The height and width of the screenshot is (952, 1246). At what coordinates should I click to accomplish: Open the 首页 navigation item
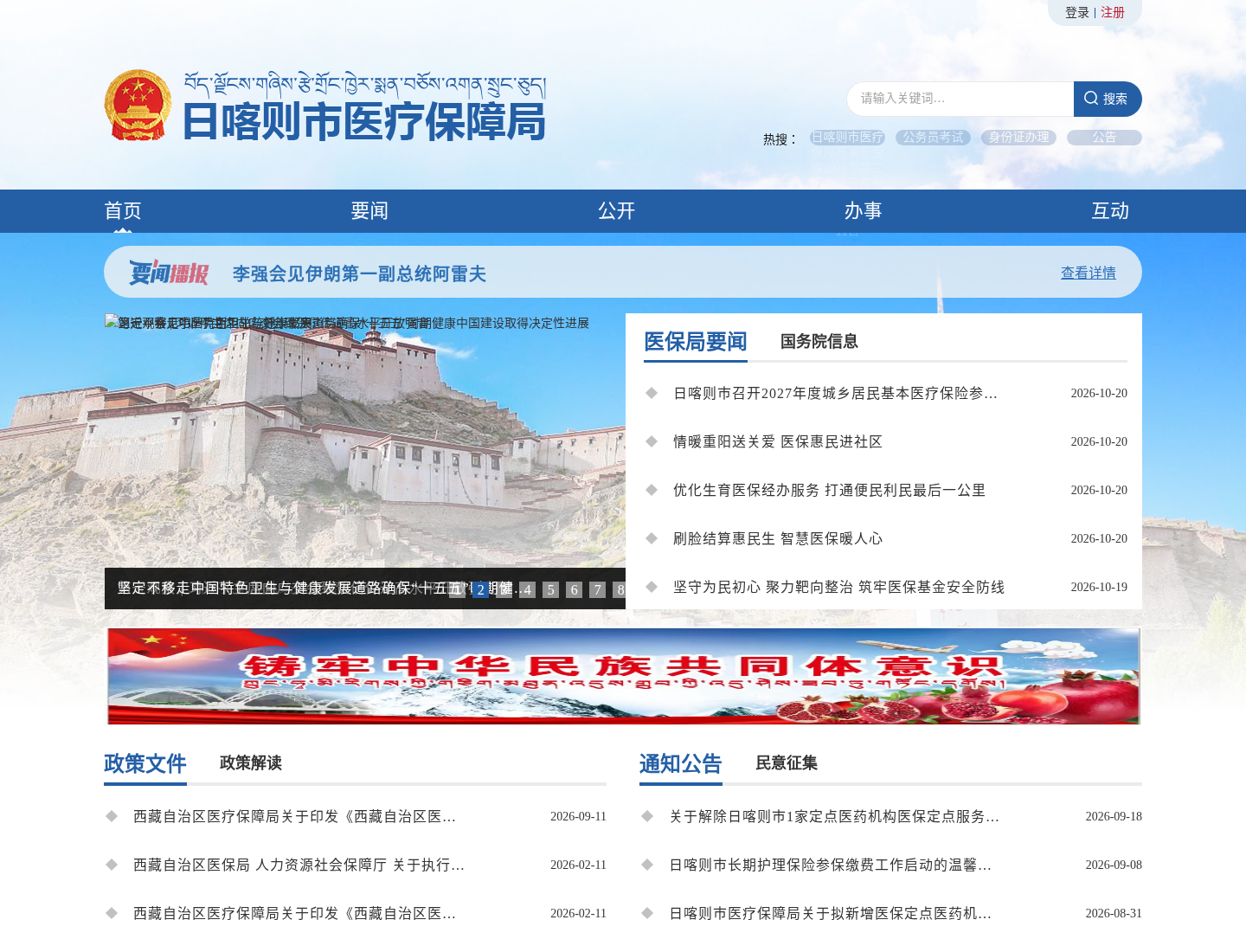(x=123, y=210)
